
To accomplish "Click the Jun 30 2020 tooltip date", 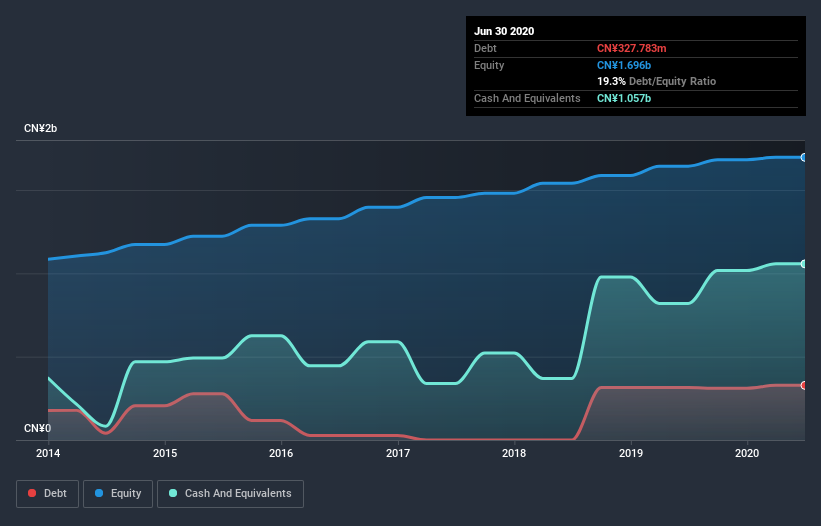I will tap(504, 31).
